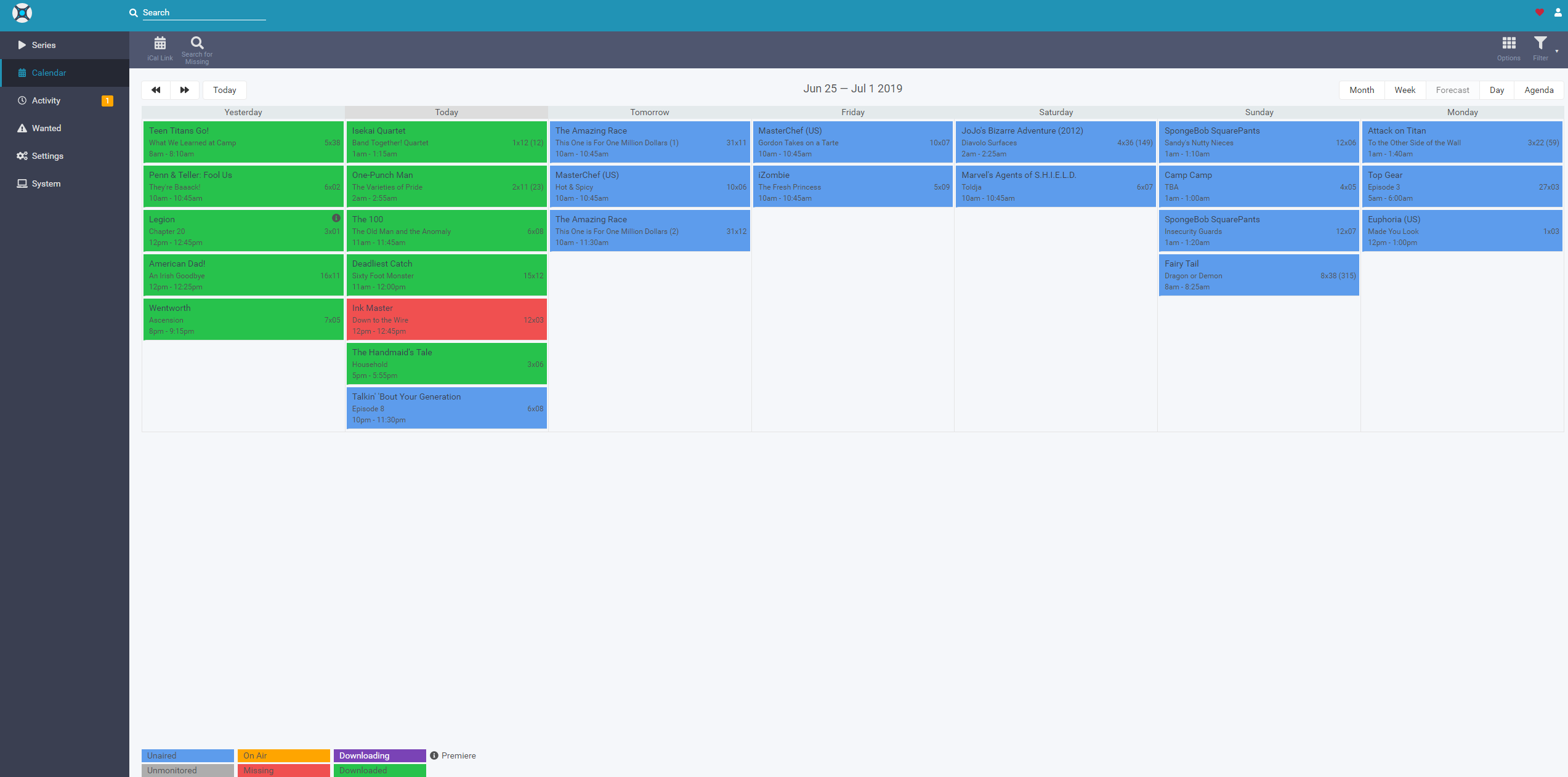Open The Amazing Race episode 31x11
This screenshot has height=777, width=1568.
(650, 142)
